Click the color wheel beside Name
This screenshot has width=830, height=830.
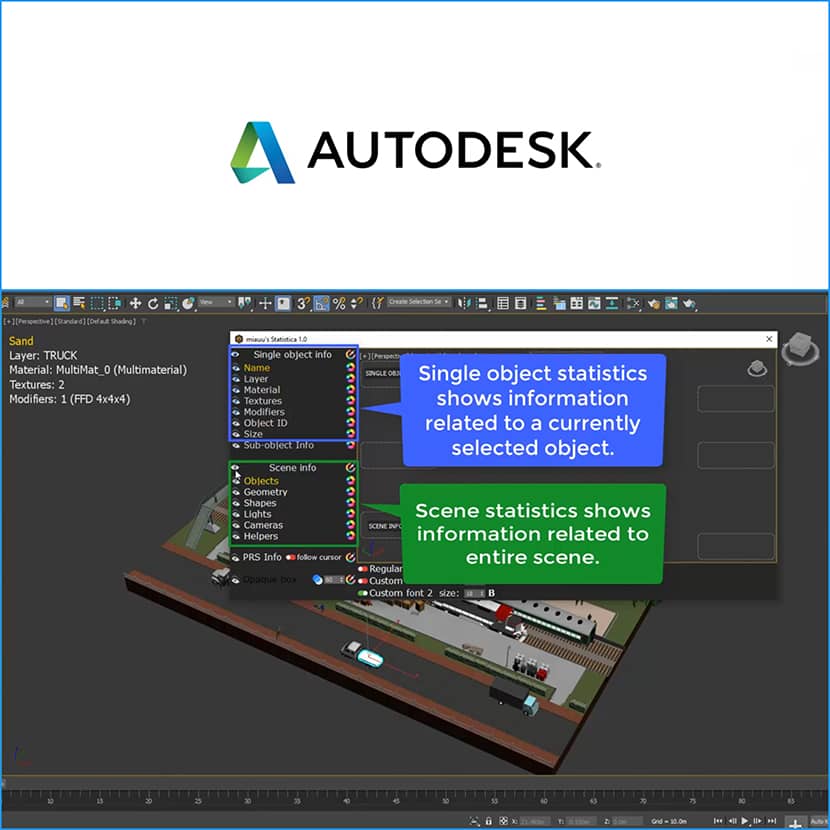click(350, 367)
